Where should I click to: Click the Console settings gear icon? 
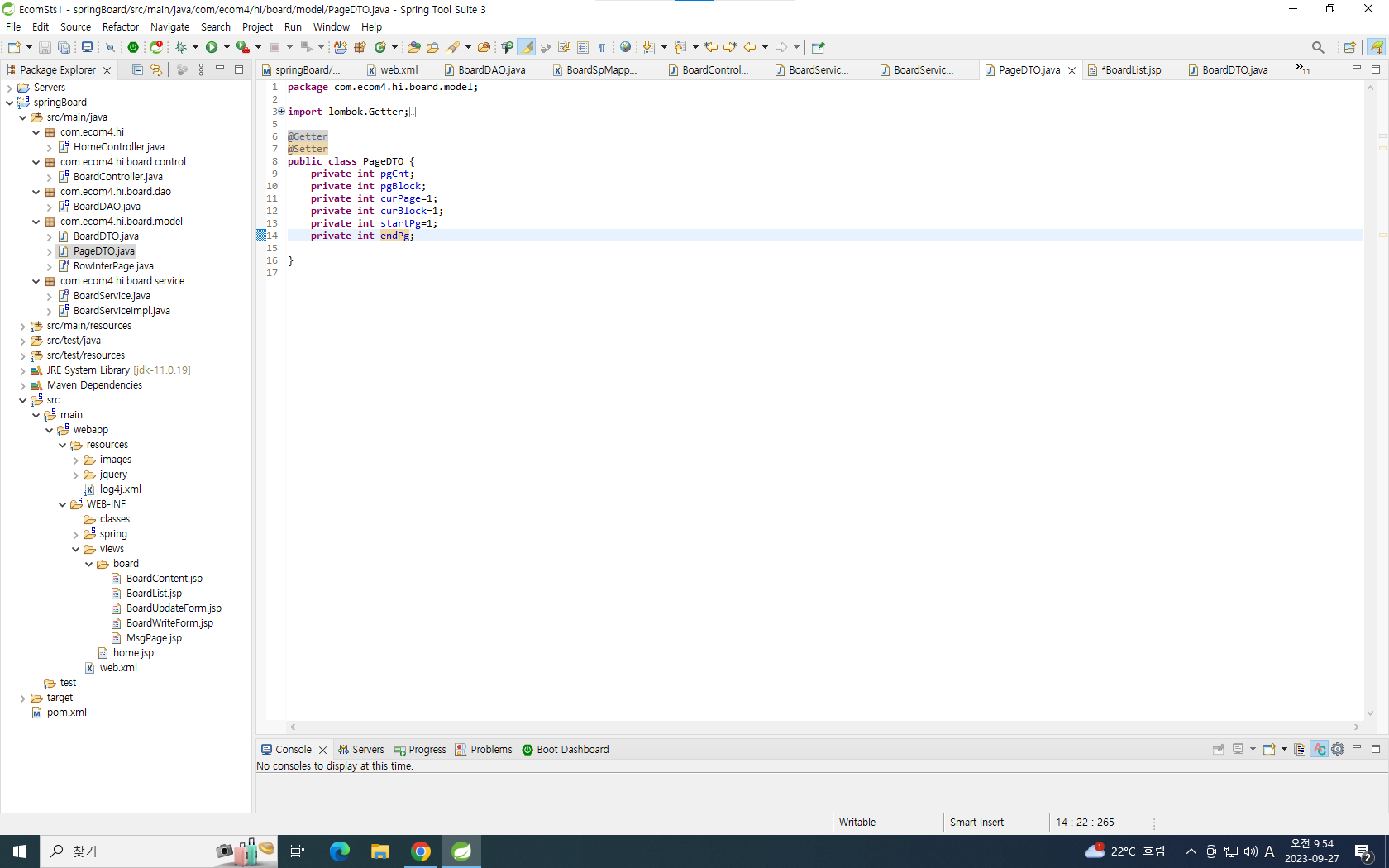(x=1338, y=749)
